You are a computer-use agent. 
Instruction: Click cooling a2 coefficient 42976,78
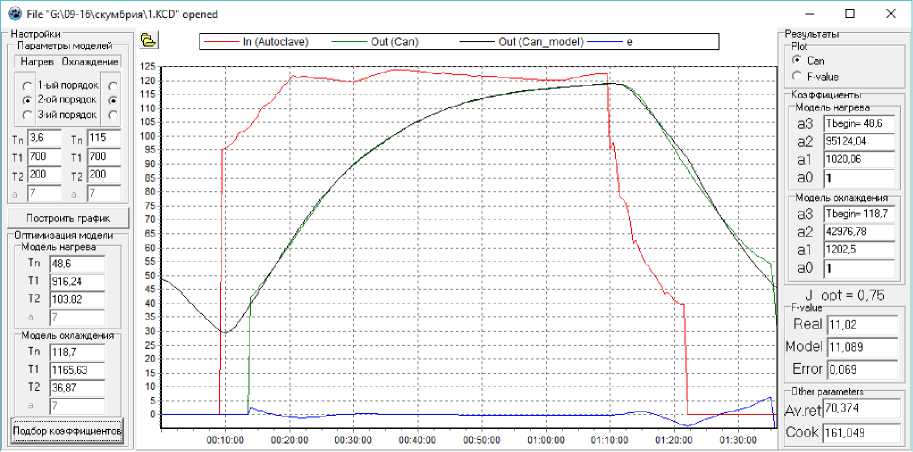(x=858, y=232)
